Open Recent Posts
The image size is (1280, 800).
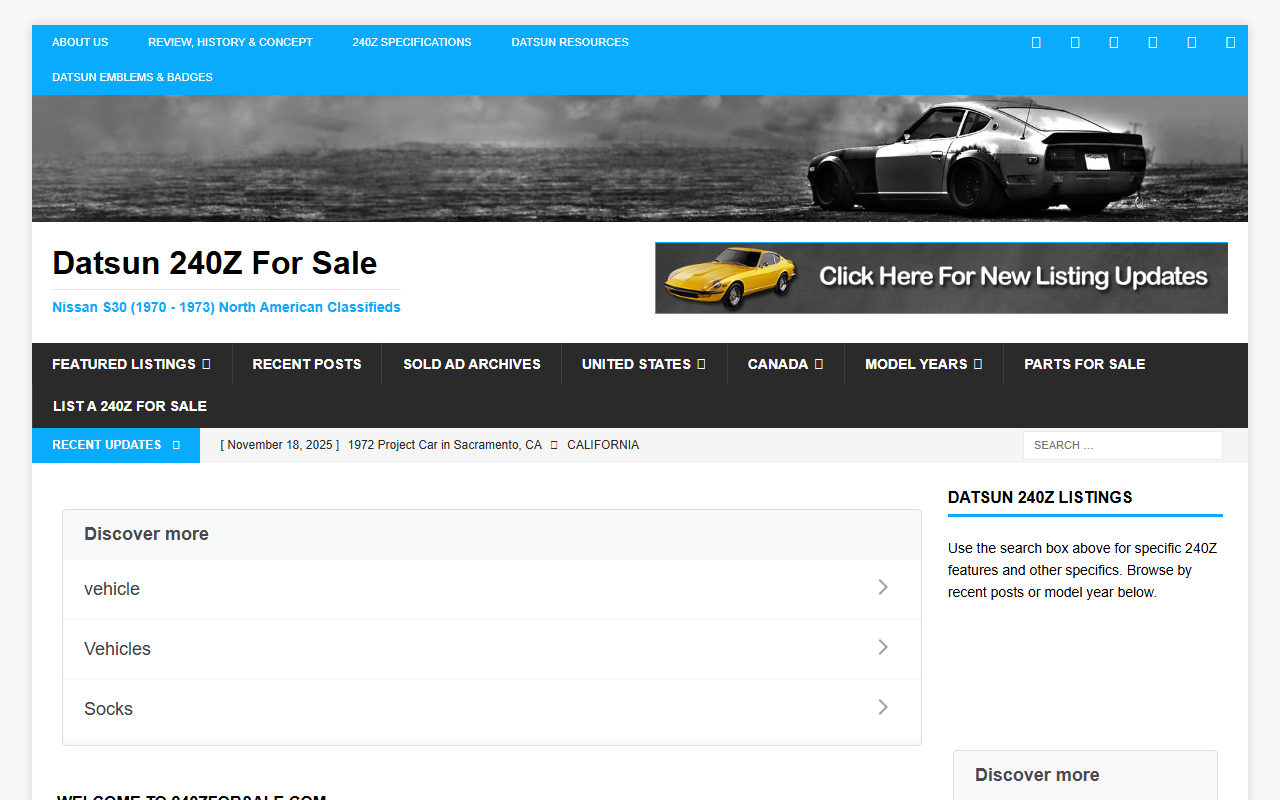coord(307,364)
